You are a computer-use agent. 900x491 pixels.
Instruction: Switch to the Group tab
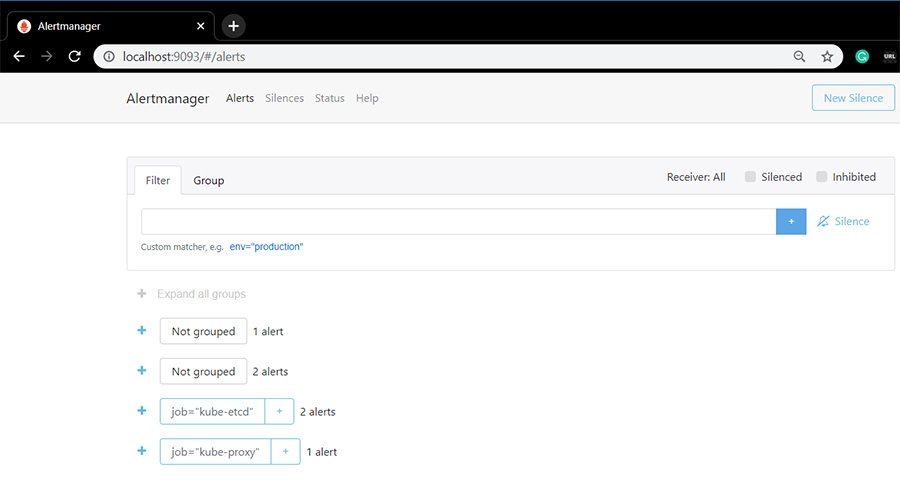(x=208, y=181)
